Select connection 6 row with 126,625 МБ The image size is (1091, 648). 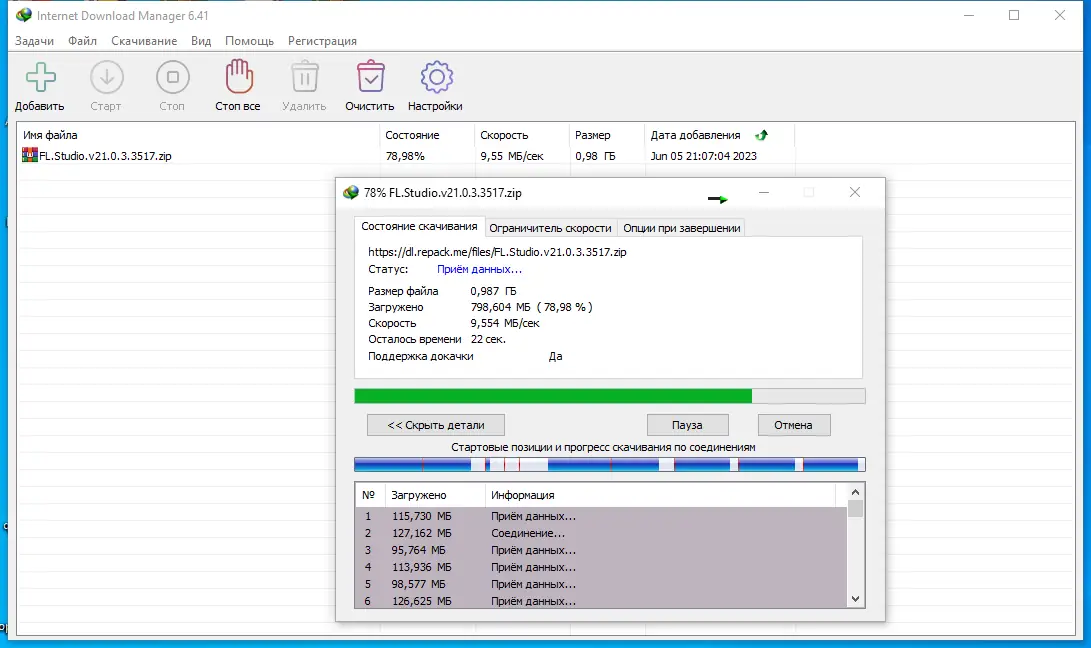point(601,600)
